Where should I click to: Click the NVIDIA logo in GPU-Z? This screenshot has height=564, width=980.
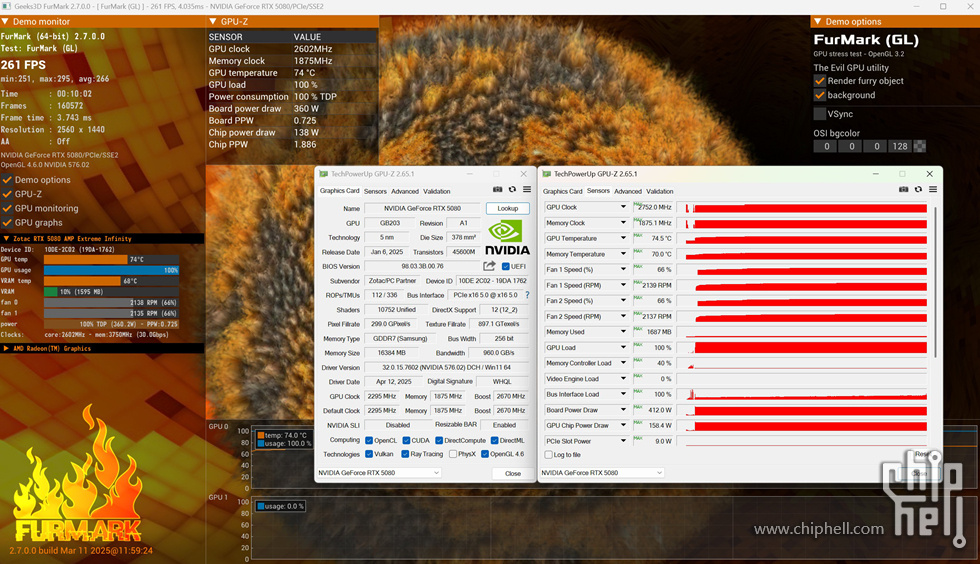[507, 238]
